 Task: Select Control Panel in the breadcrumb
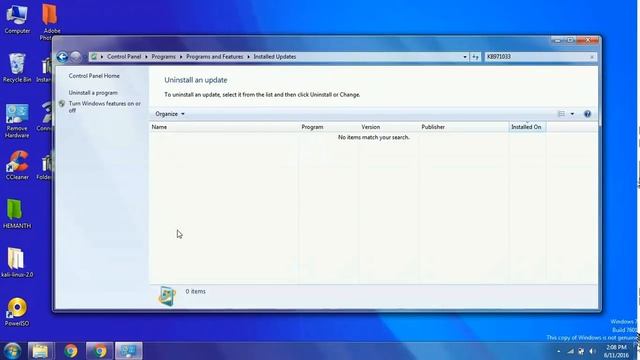click(x=124, y=57)
